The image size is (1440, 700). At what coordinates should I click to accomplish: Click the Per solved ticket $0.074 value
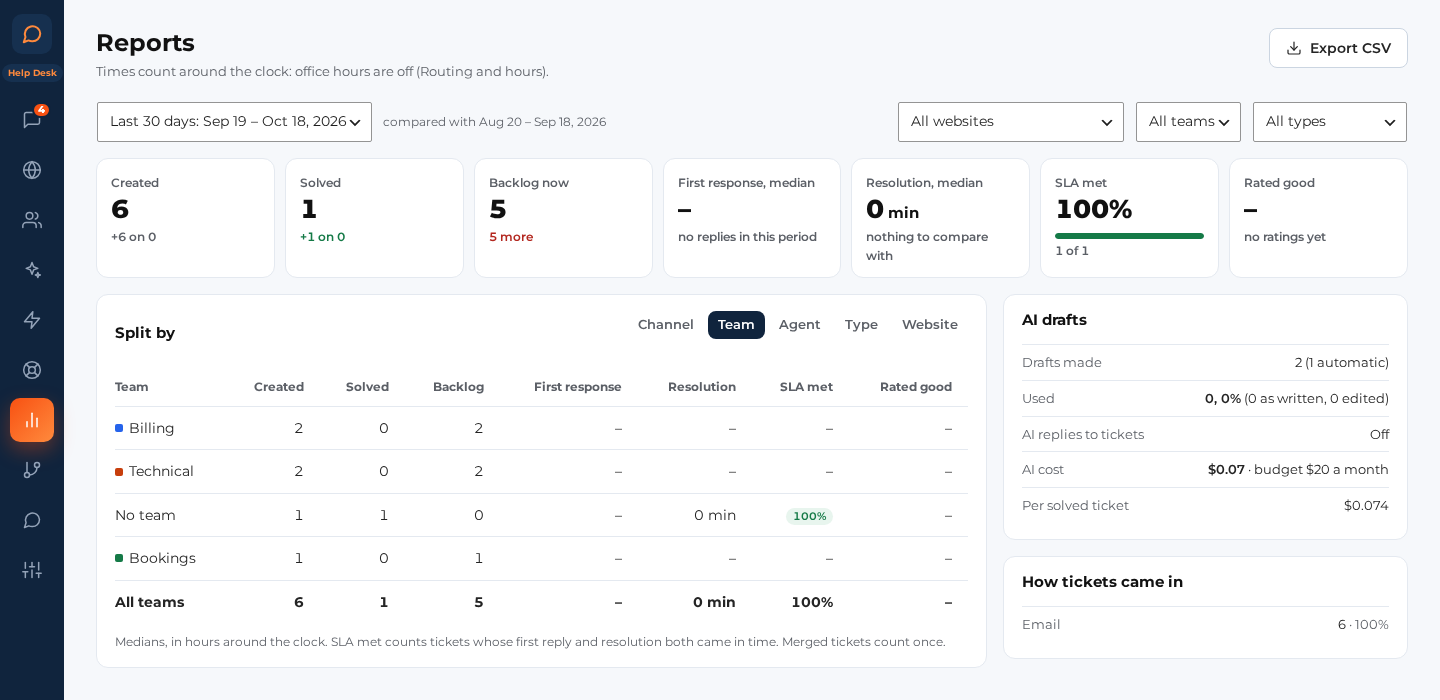pos(1366,506)
